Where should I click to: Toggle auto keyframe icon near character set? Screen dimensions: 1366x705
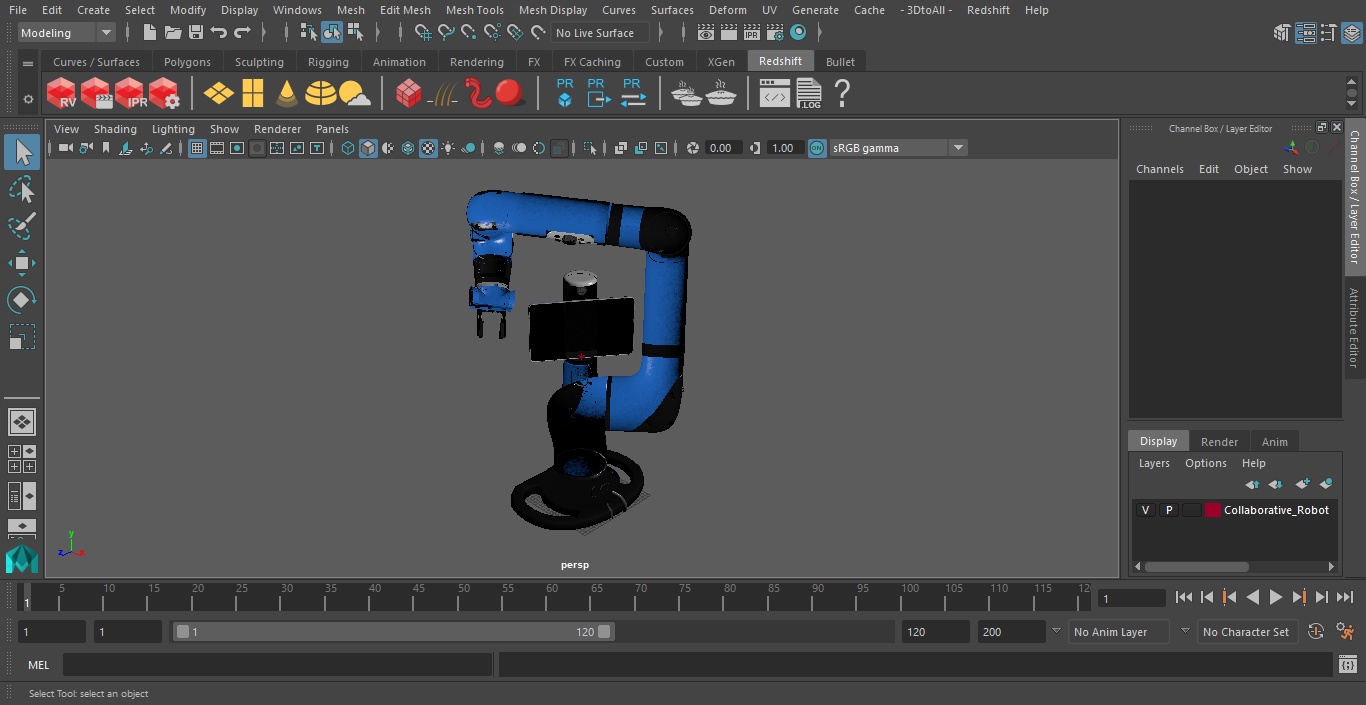click(x=1316, y=631)
